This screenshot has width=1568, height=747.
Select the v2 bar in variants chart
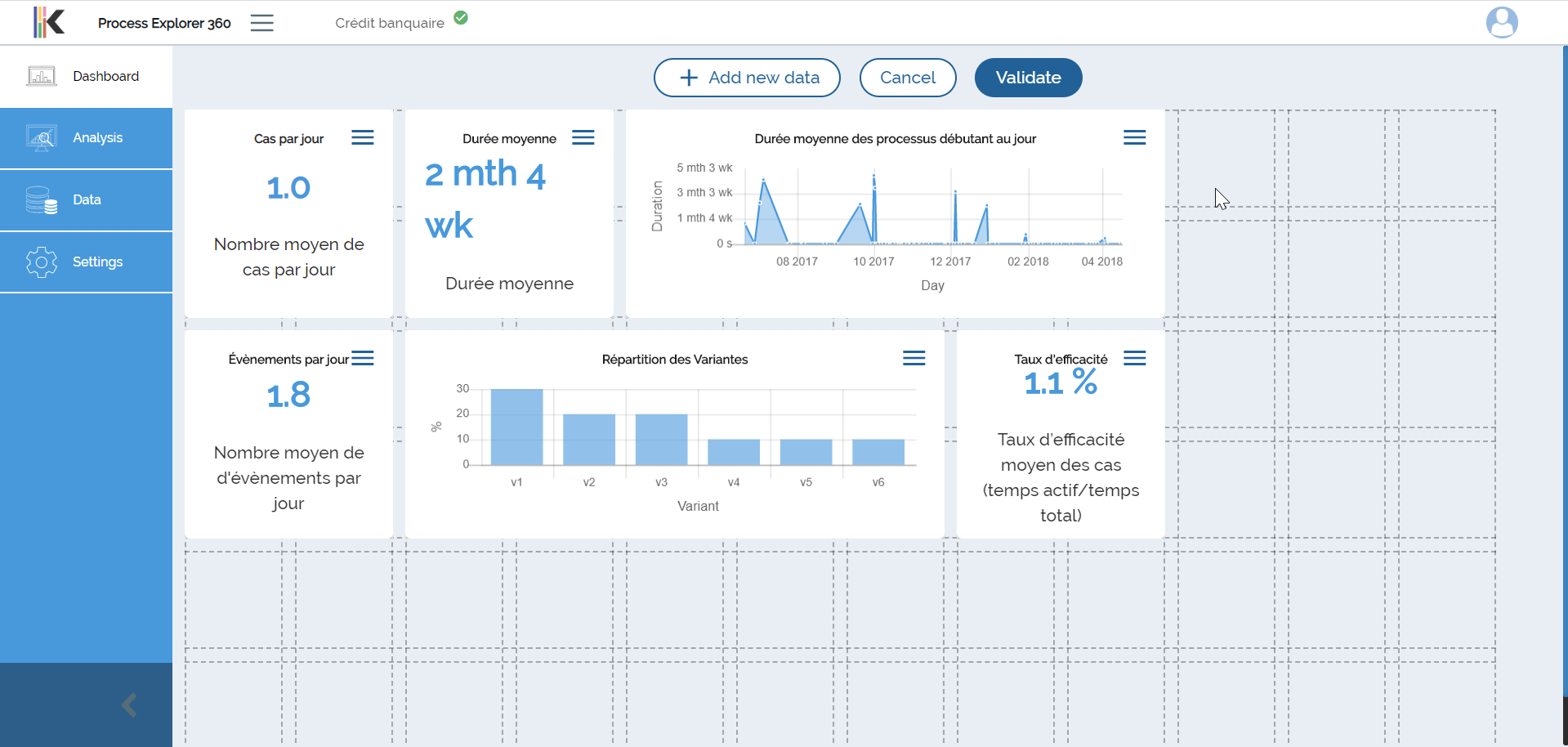(x=589, y=440)
